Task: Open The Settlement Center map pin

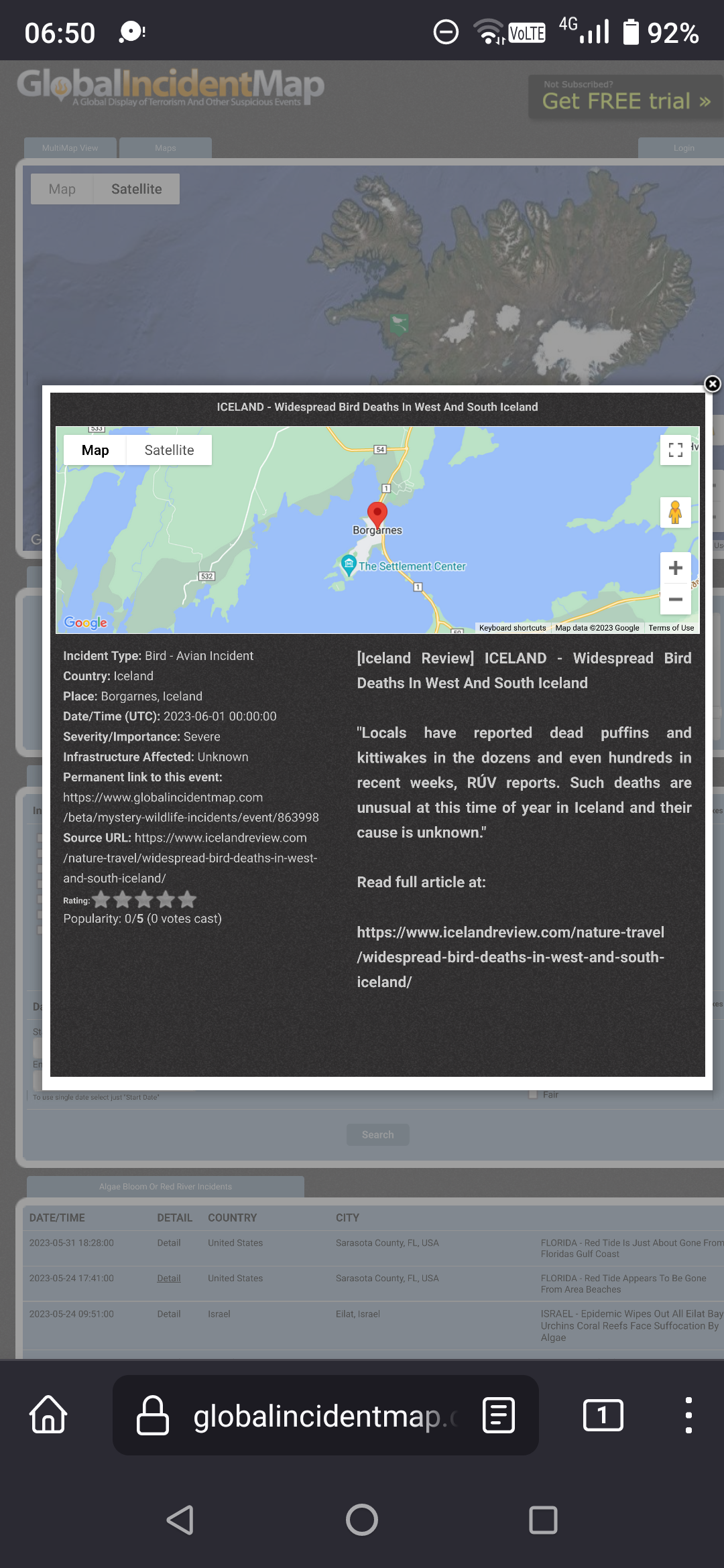Action: point(349,564)
